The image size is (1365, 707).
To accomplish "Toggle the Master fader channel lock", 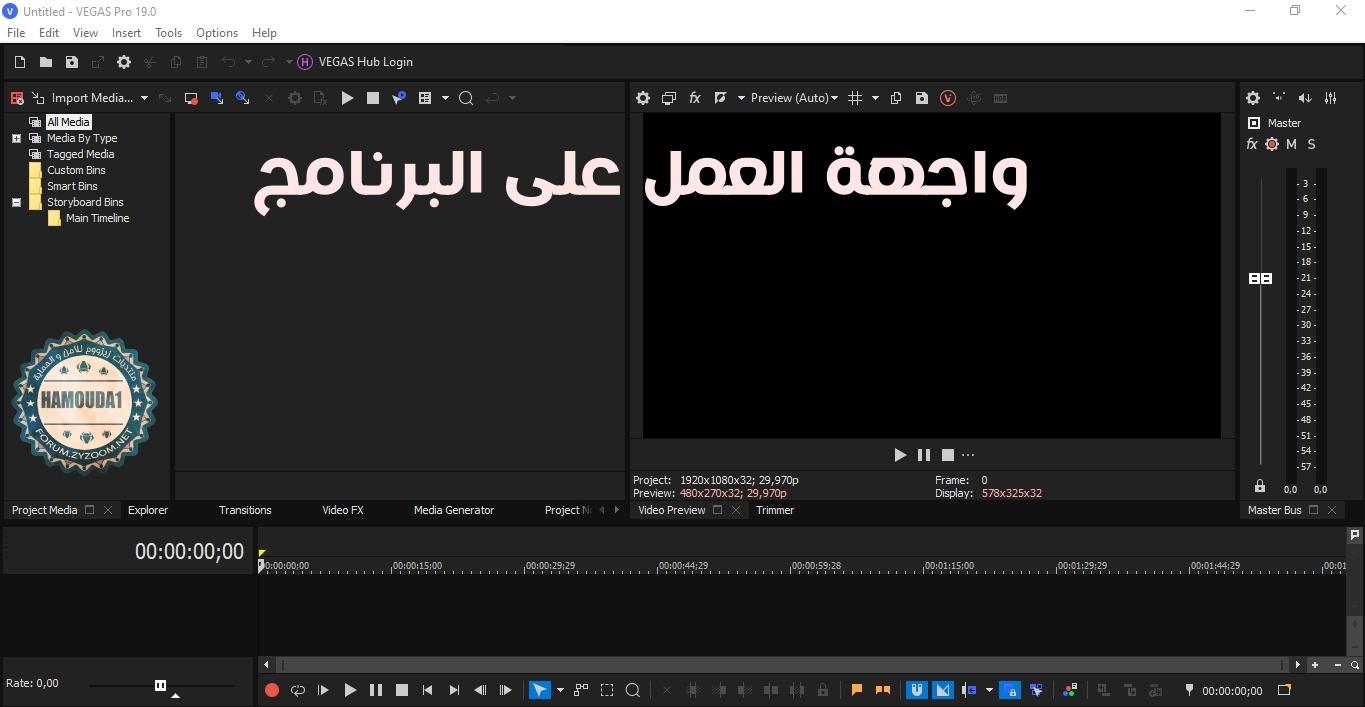I will (1260, 486).
